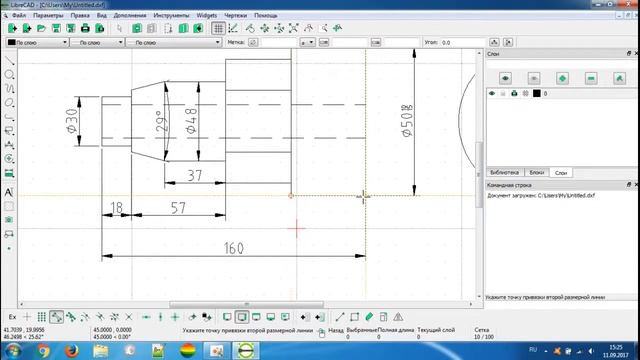This screenshot has width=640, height=360.
Task: Click black color swatch of layer 0
Action: [537, 93]
